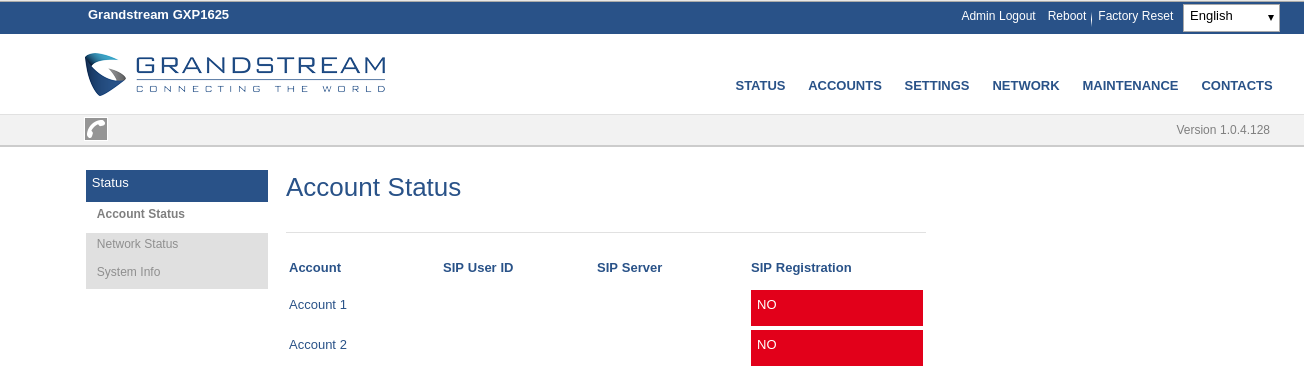Click the Reboot link
This screenshot has height=382, width=1304.
pos(1067,16)
